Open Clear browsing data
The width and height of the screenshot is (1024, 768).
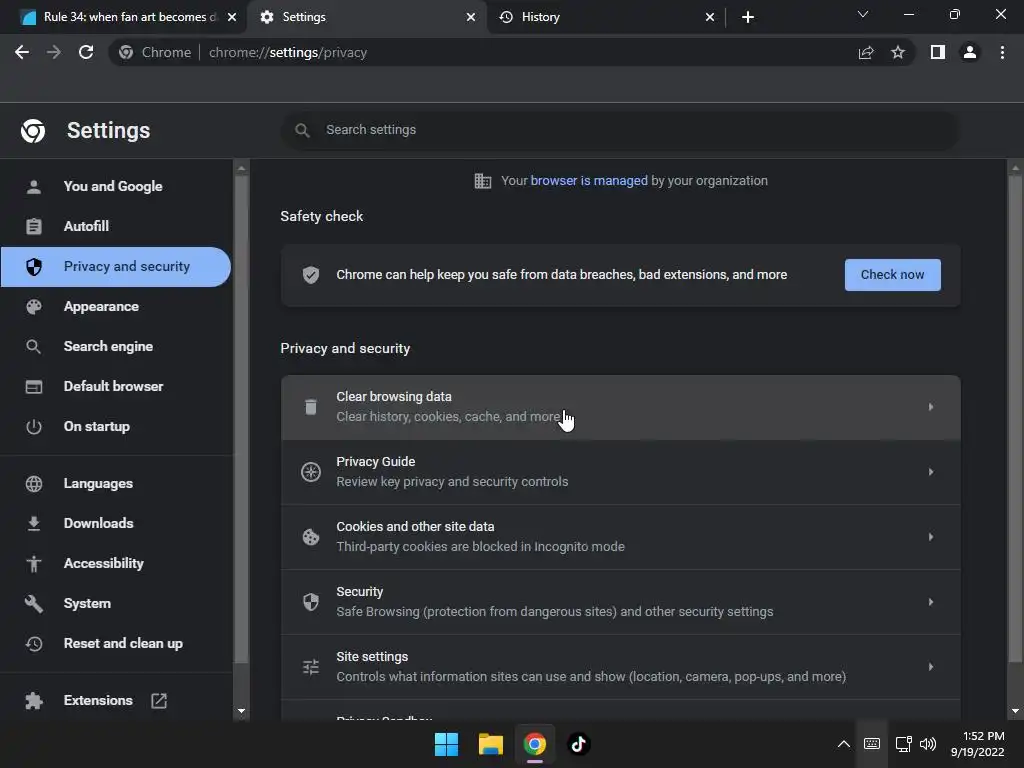pyautogui.click(x=620, y=407)
